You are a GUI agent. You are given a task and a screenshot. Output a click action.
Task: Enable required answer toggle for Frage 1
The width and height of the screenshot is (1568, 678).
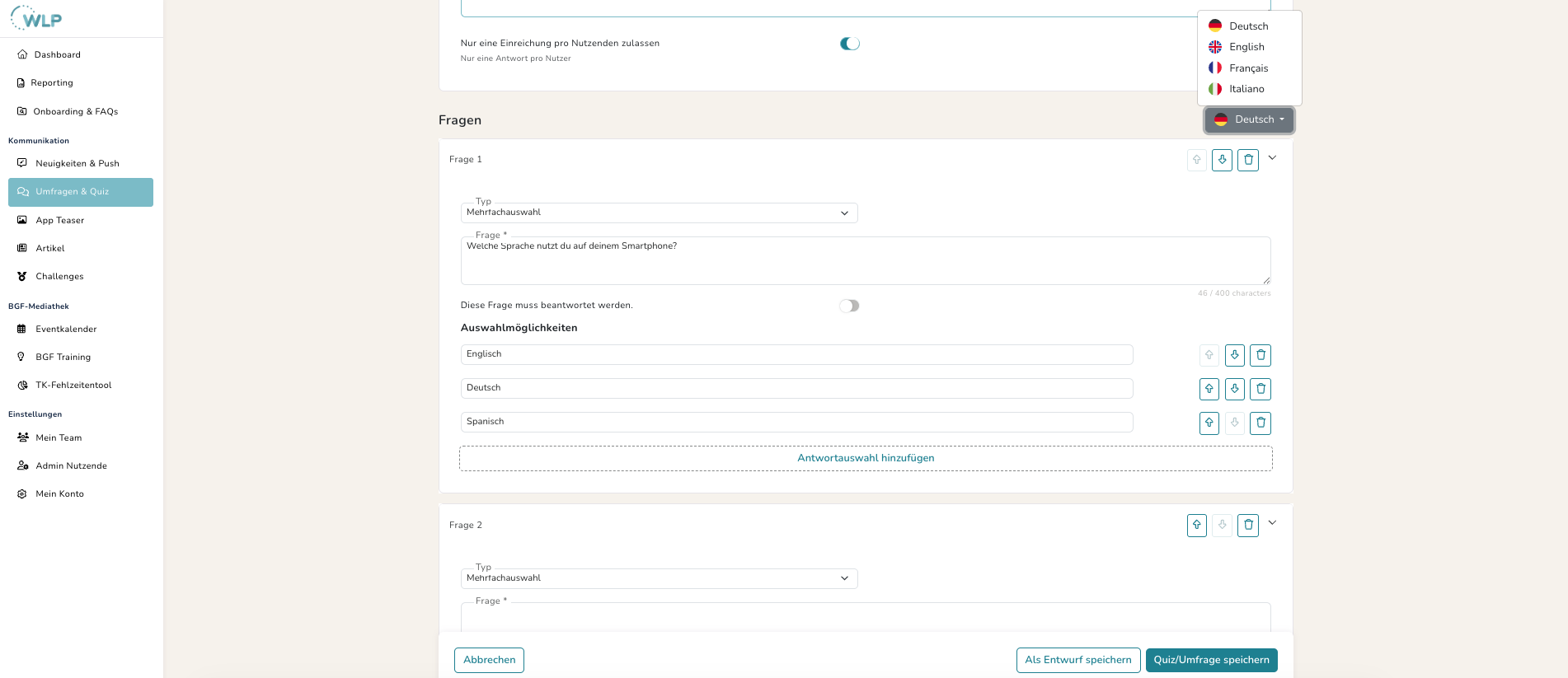[x=849, y=306]
